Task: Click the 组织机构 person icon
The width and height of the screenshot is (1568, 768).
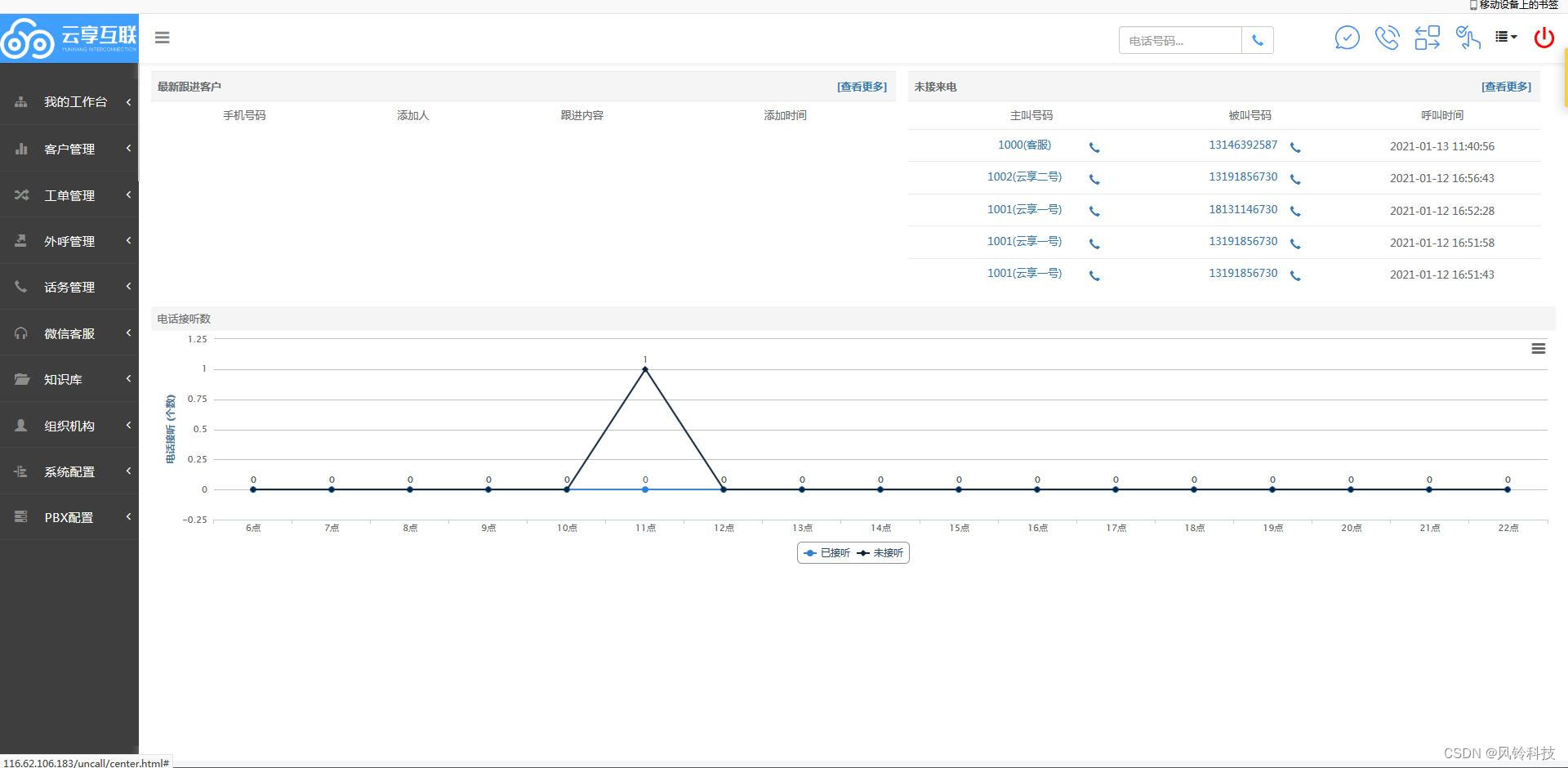Action: [21, 426]
